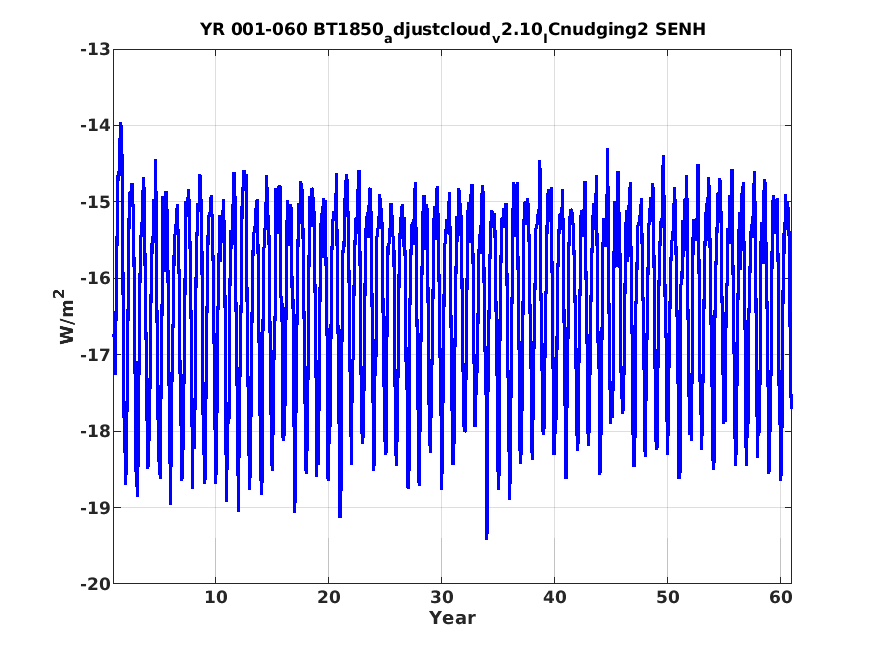This screenshot has width=875, height=656.
Task: Click the y-axis tick label '-19'
Action: pos(95,508)
